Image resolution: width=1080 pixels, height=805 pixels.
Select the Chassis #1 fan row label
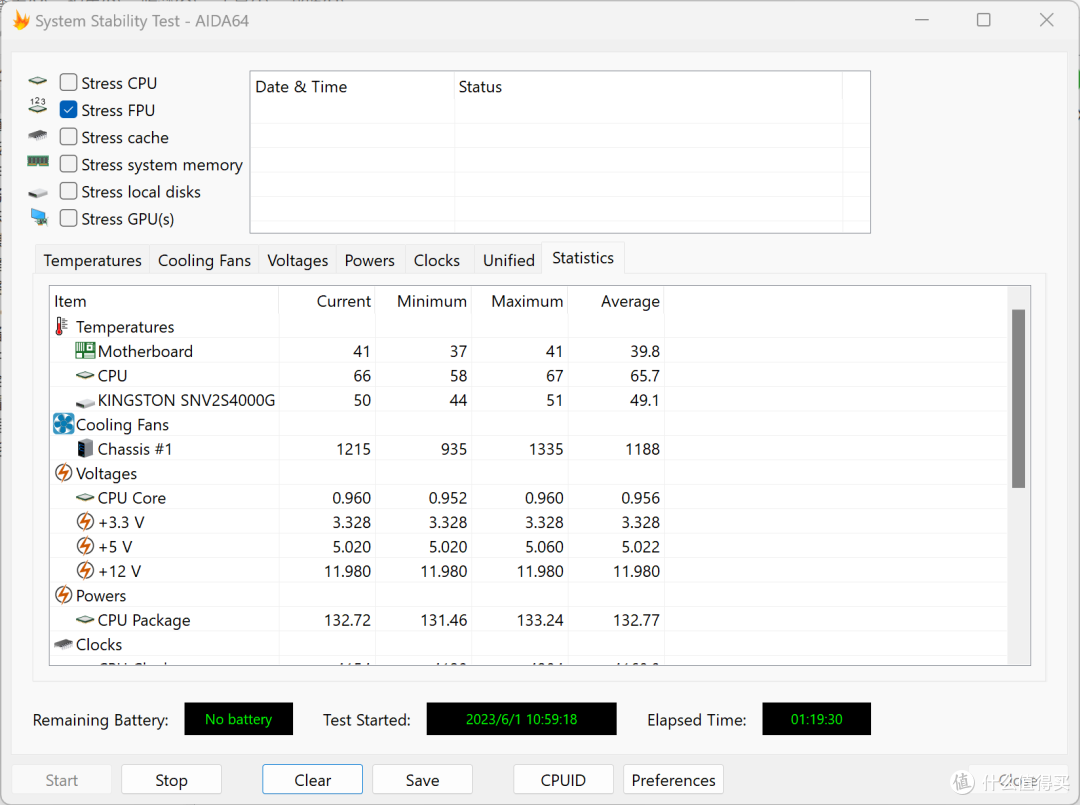pyautogui.click(x=135, y=449)
